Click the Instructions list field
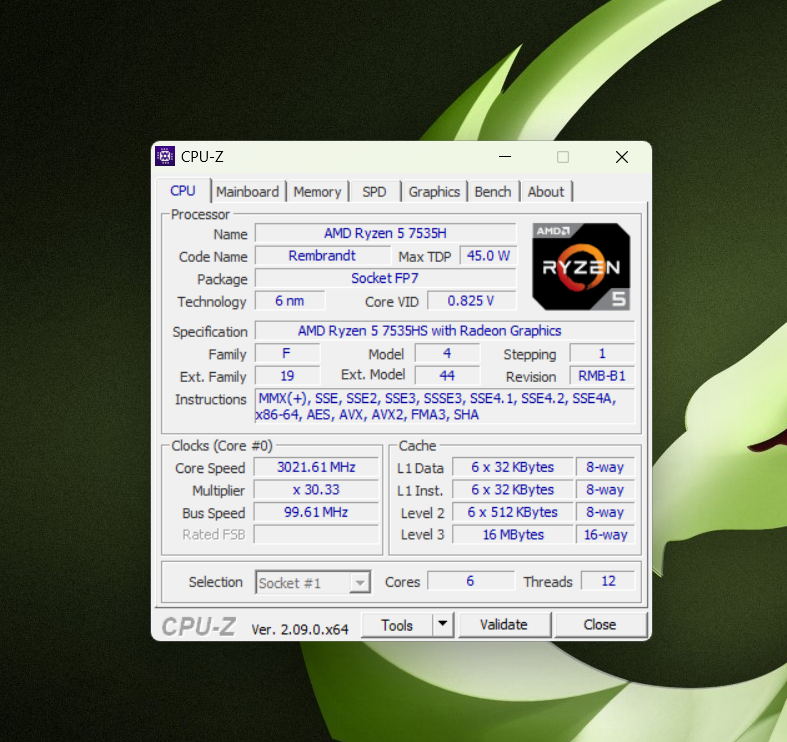787x742 pixels. [445, 406]
